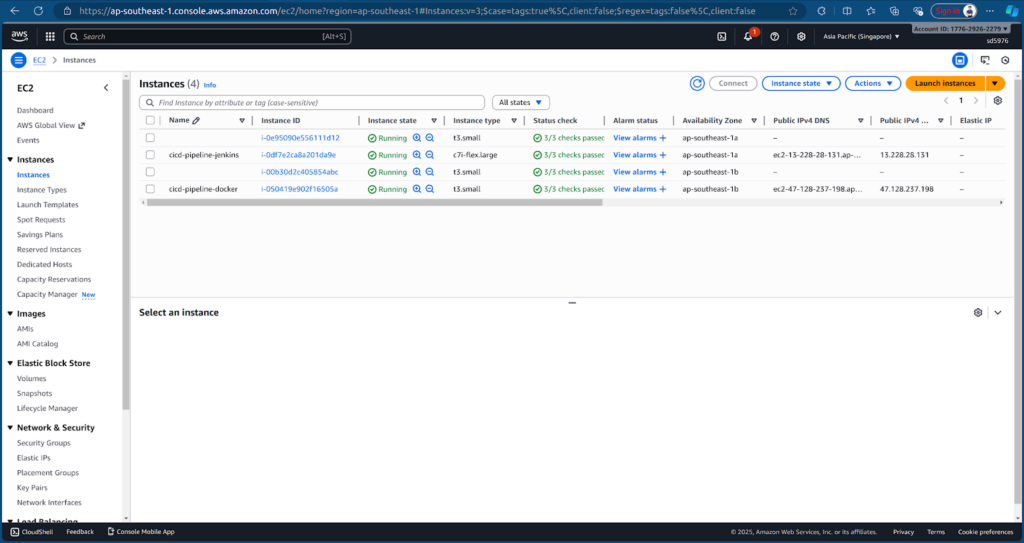
Task: Open the table preferences gear icon
Action: tap(997, 101)
